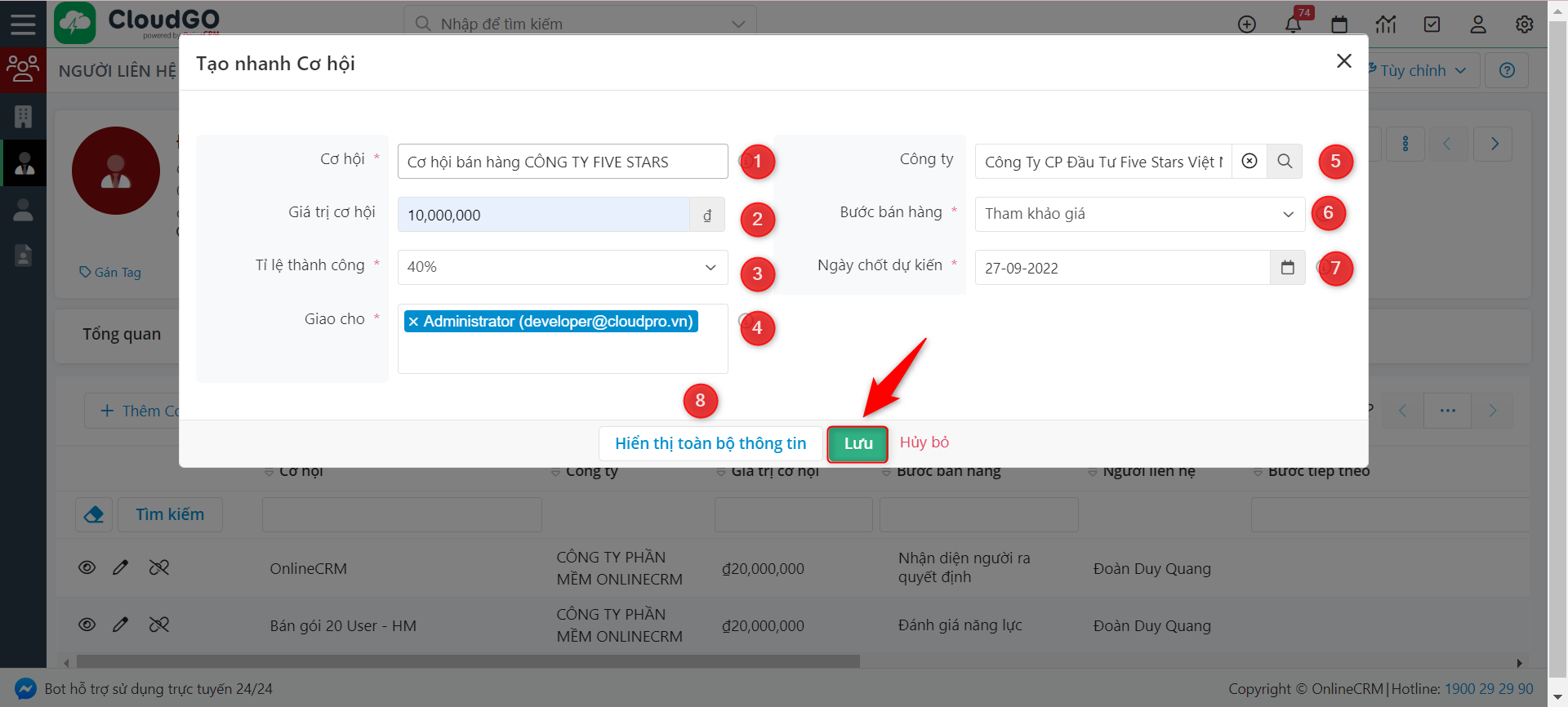Image resolution: width=1568 pixels, height=707 pixels.
Task: Remove Administrator tag from Giao cho
Action: tap(414, 322)
